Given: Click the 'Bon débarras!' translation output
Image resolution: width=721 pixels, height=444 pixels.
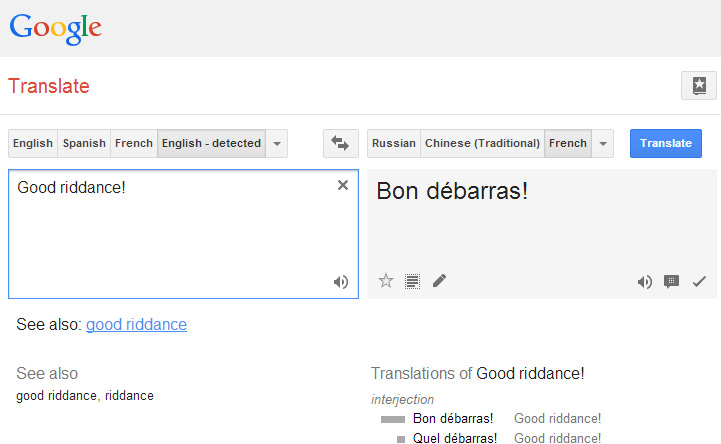Looking at the screenshot, I should [452, 191].
